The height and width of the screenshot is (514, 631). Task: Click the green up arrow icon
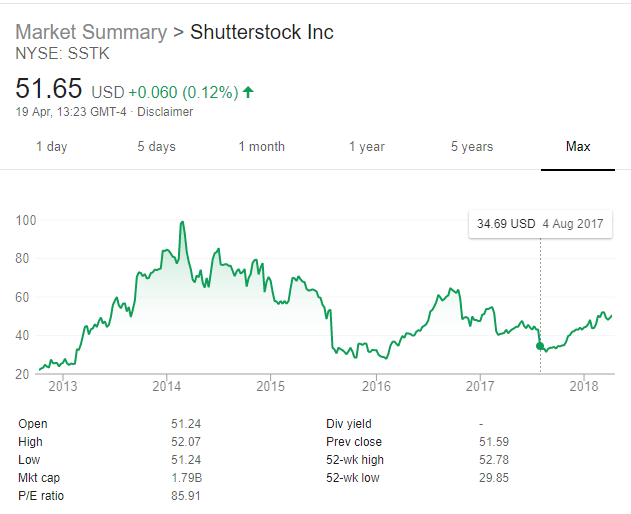point(248,93)
